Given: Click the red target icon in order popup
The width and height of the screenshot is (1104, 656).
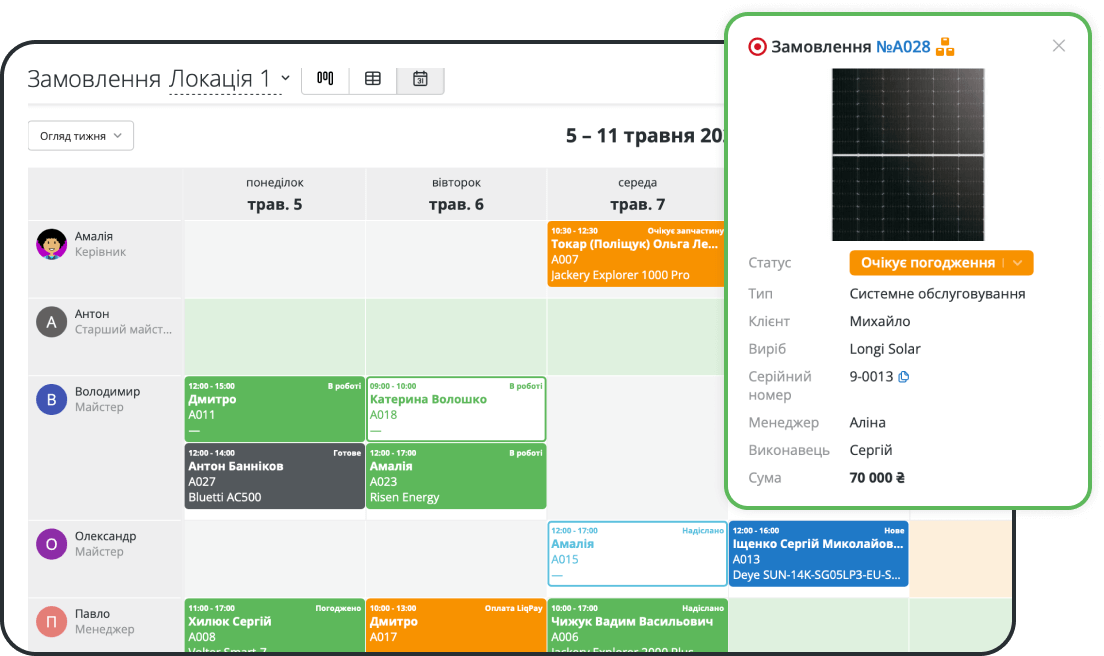Looking at the screenshot, I should click(757, 46).
